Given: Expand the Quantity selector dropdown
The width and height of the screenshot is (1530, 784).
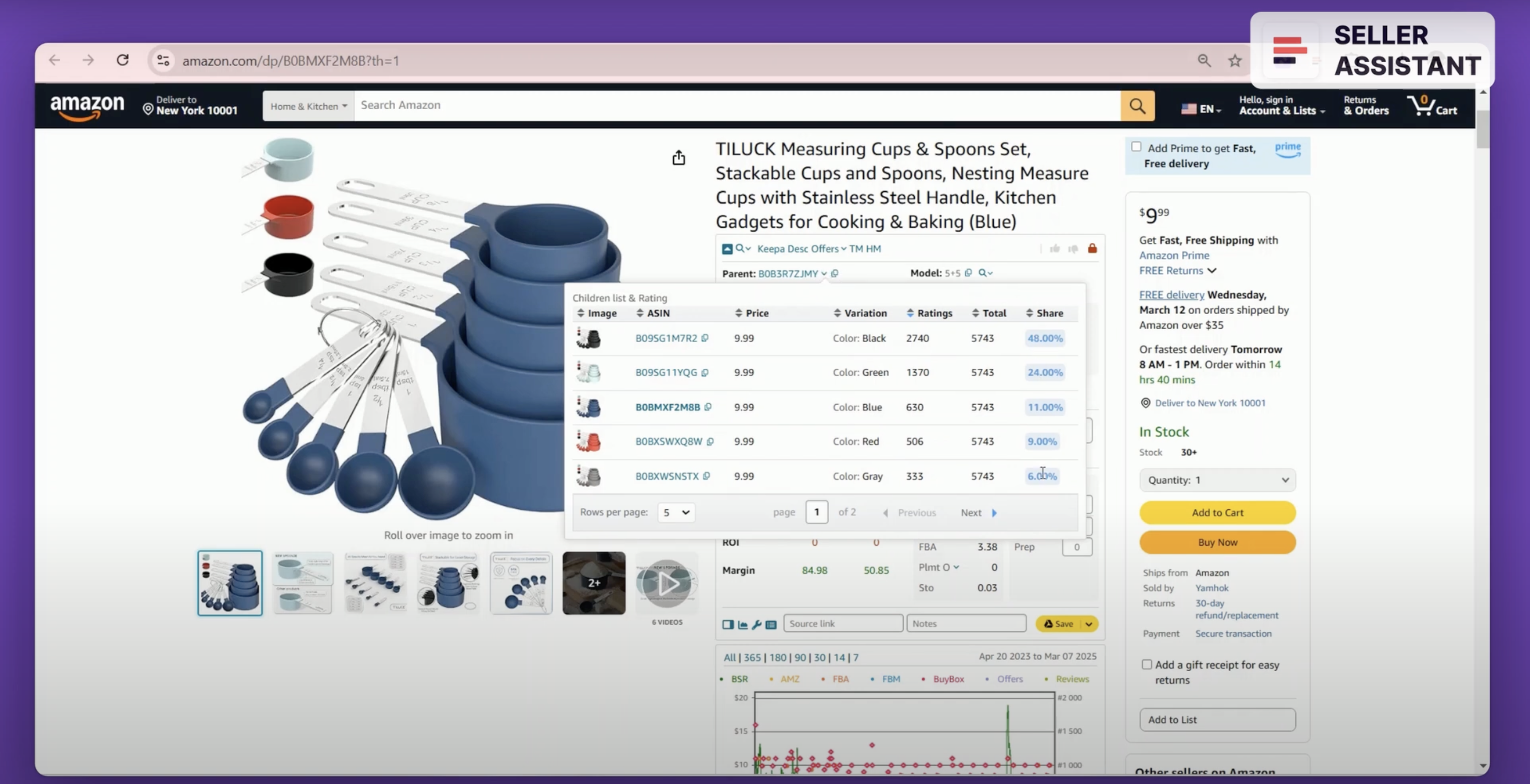Looking at the screenshot, I should (x=1217, y=480).
